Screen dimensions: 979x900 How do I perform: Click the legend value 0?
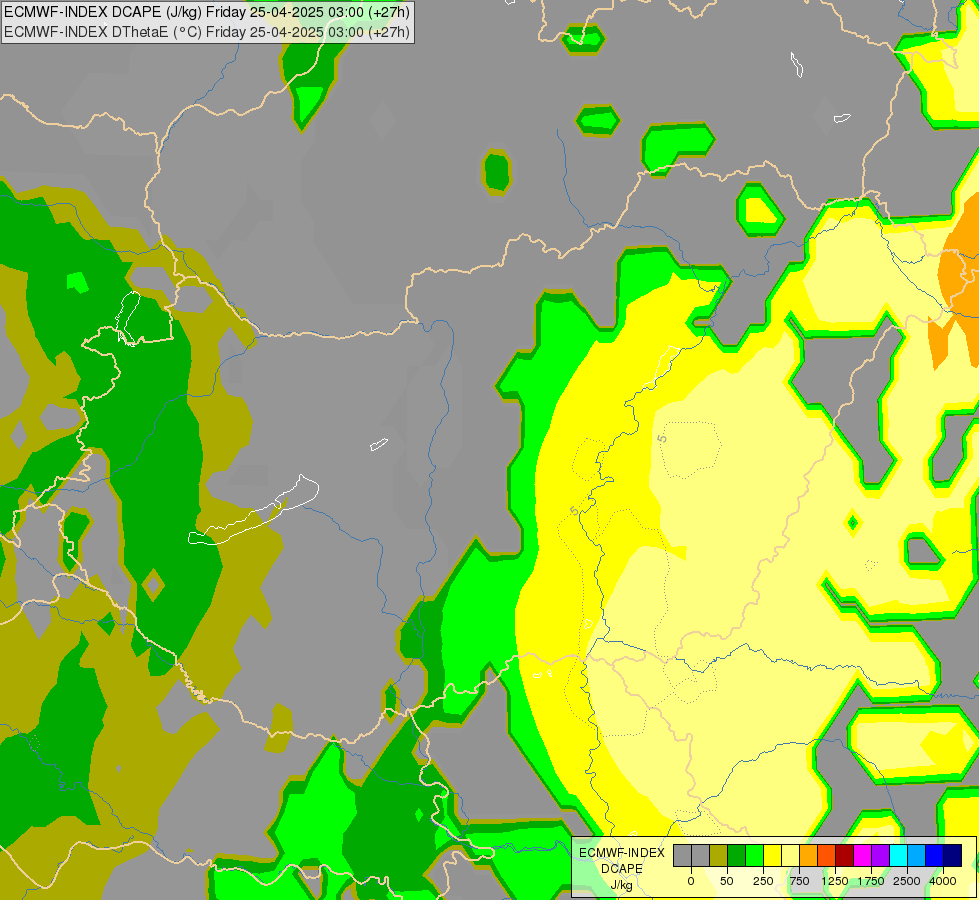tap(691, 881)
